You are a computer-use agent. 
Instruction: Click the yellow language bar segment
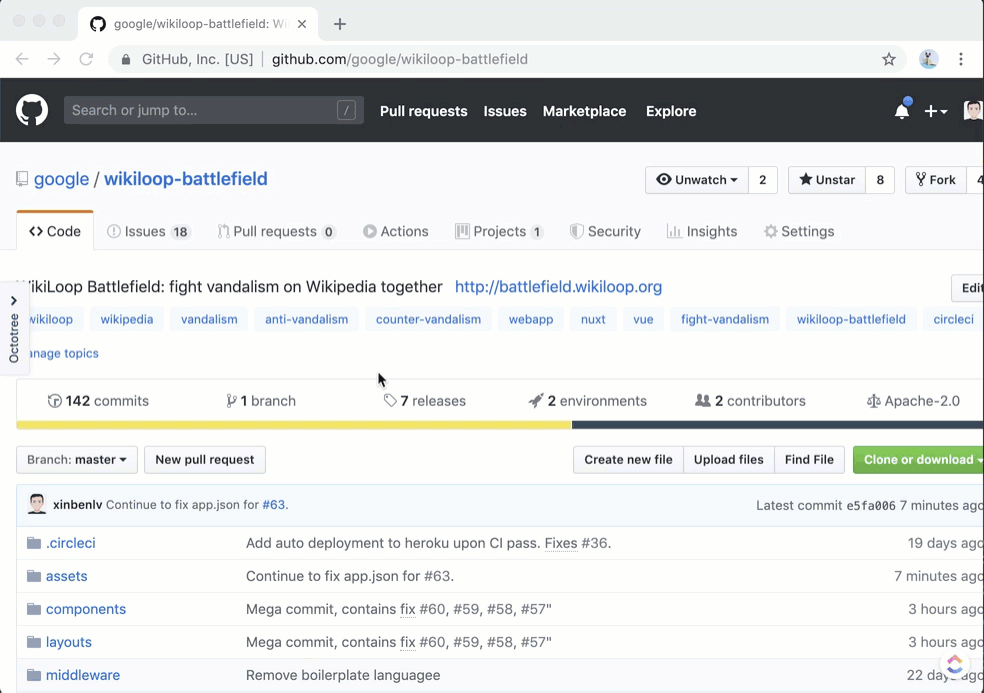click(294, 425)
